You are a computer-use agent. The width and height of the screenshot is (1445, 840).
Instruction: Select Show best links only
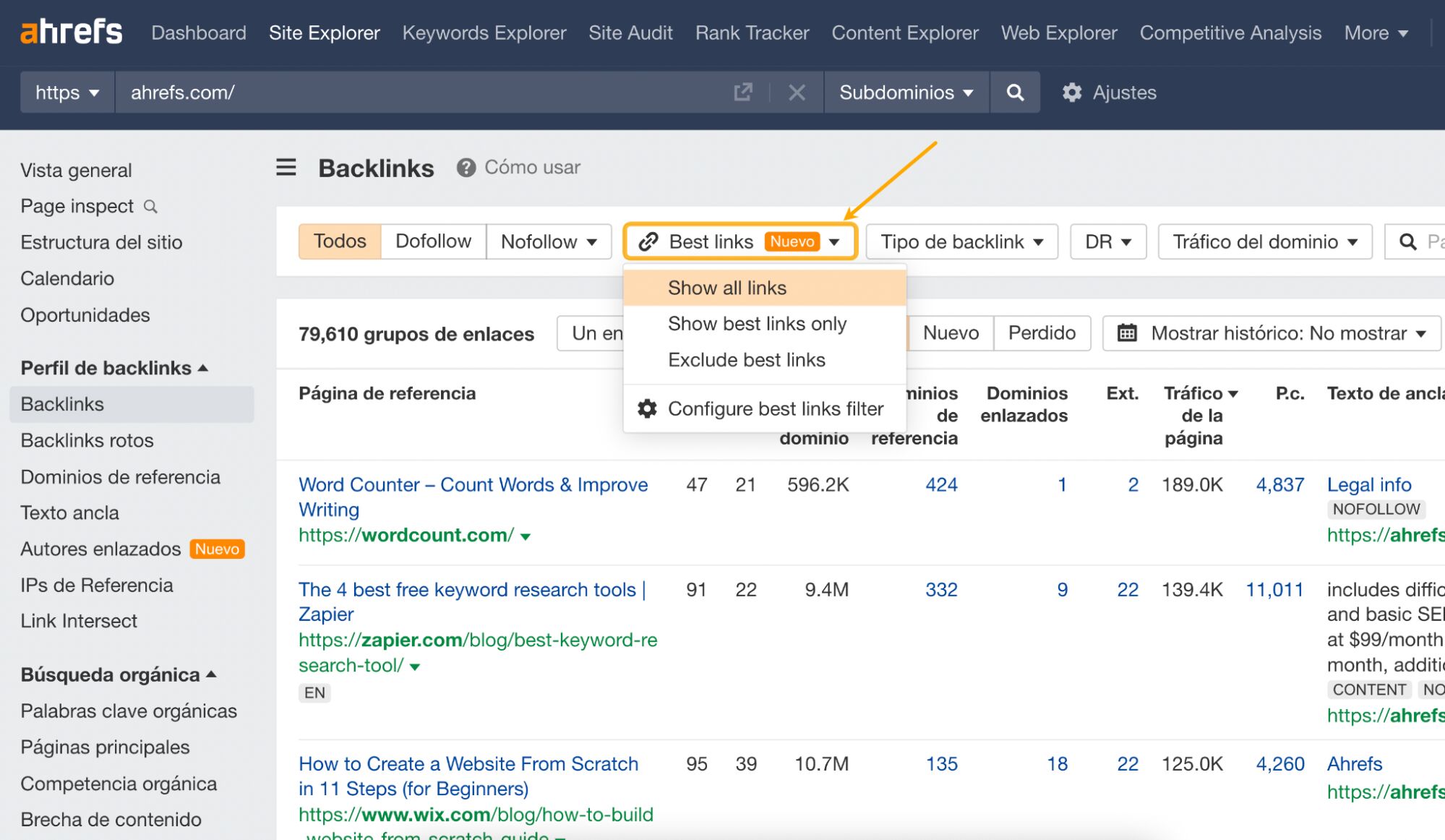[x=757, y=324]
